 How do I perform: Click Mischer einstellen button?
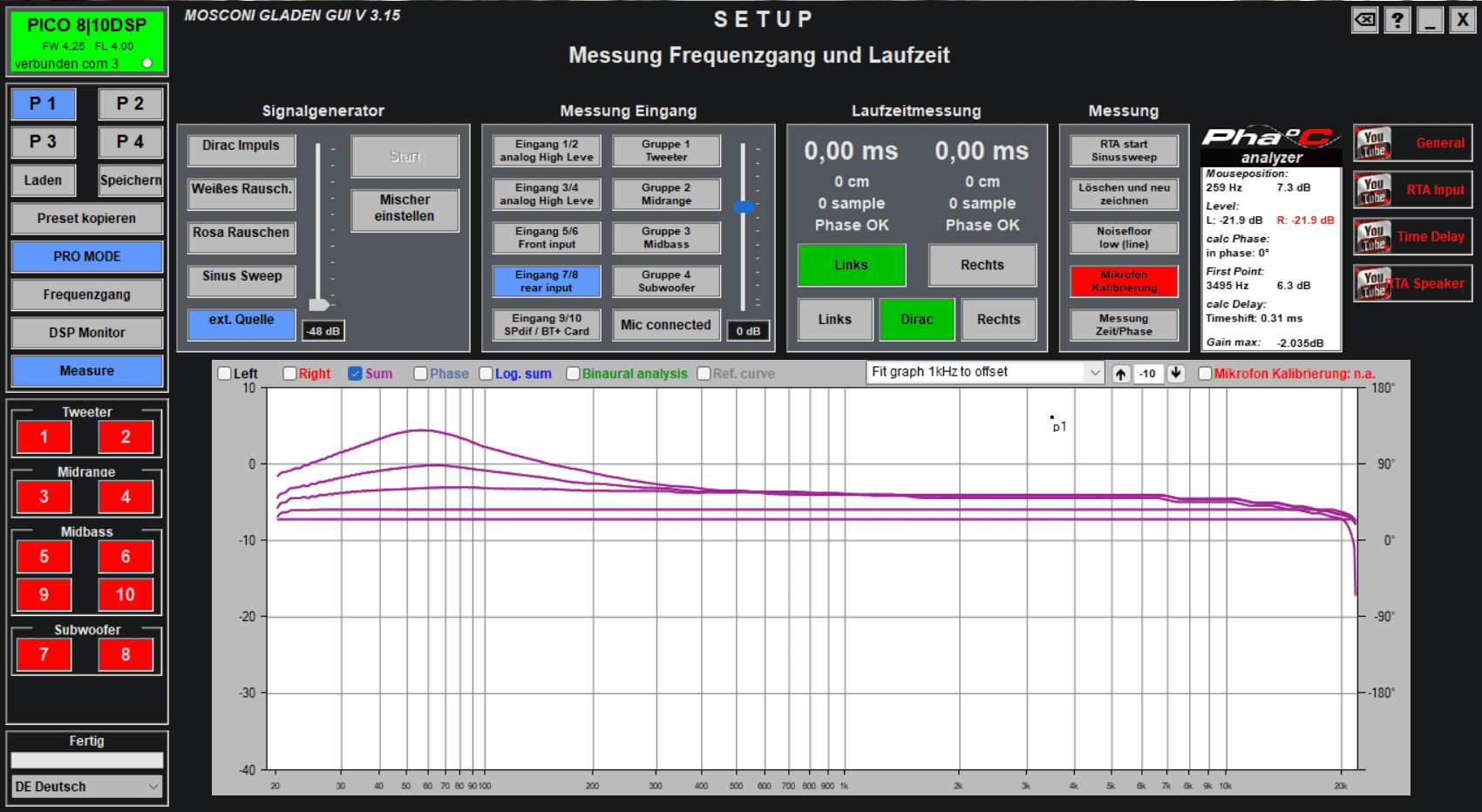coord(404,210)
